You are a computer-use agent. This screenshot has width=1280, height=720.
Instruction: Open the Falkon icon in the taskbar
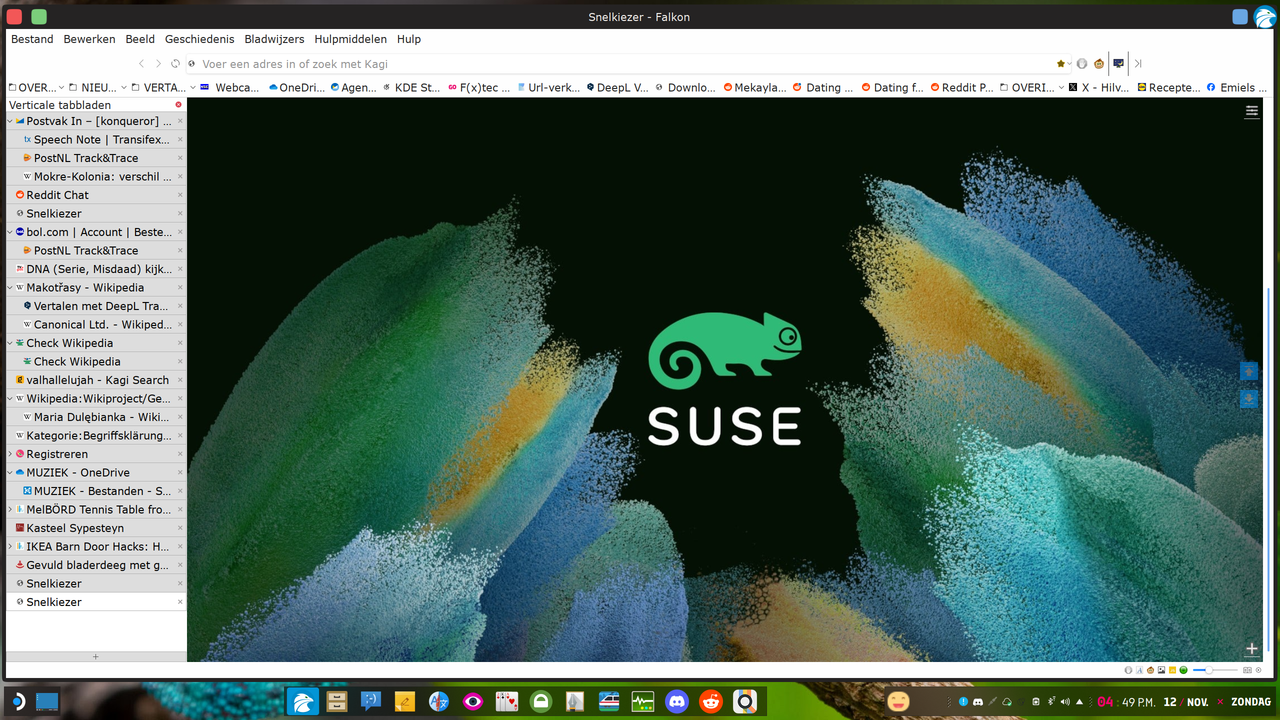pyautogui.click(x=302, y=702)
